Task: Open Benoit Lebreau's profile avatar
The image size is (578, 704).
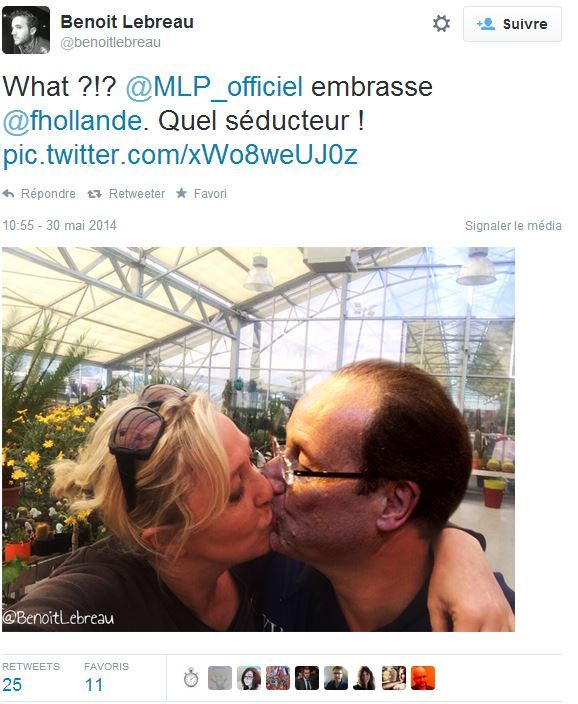Action: pyautogui.click(x=26, y=30)
